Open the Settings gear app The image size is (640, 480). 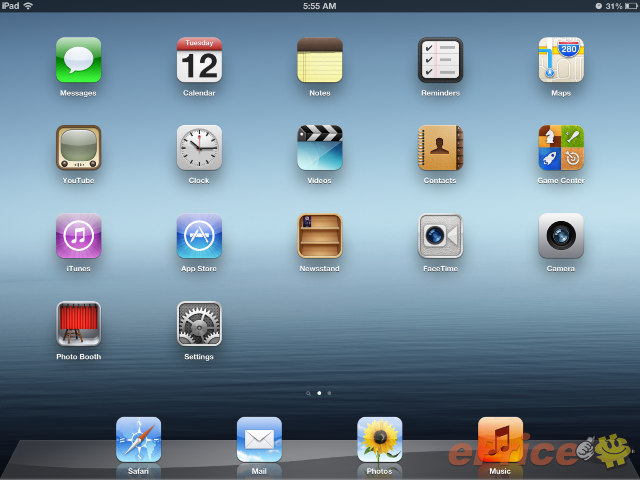(199, 324)
